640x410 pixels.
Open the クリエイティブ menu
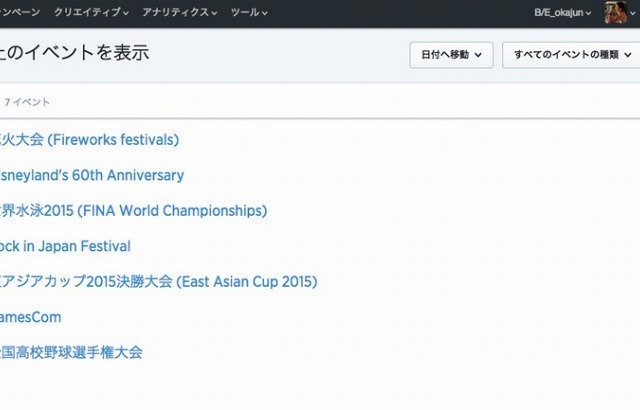click(91, 12)
